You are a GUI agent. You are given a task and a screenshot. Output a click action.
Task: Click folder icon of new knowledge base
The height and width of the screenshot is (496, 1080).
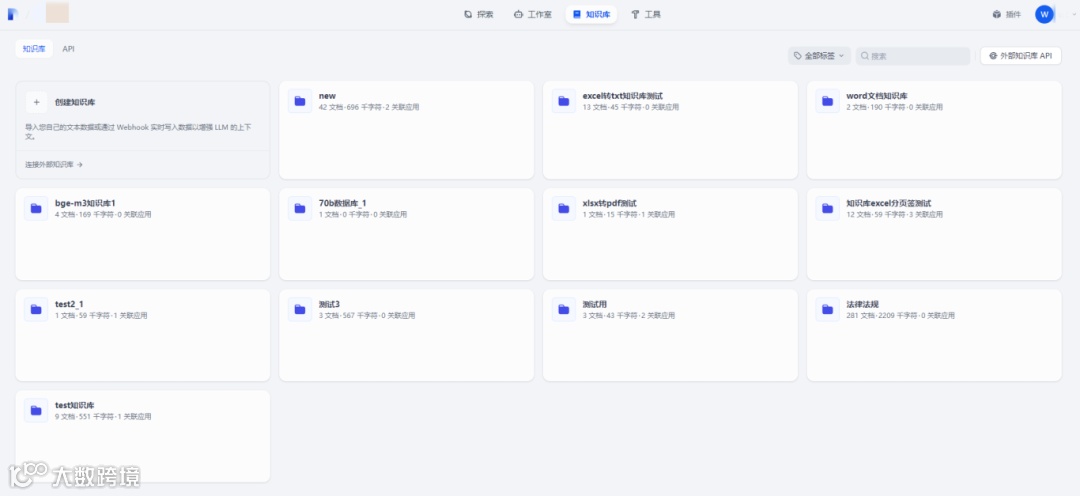coord(300,101)
